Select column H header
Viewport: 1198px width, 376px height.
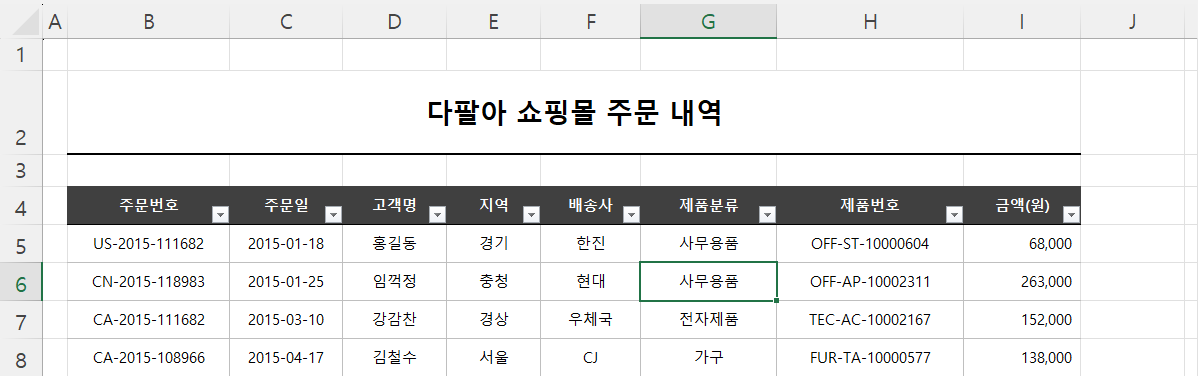tap(870, 22)
